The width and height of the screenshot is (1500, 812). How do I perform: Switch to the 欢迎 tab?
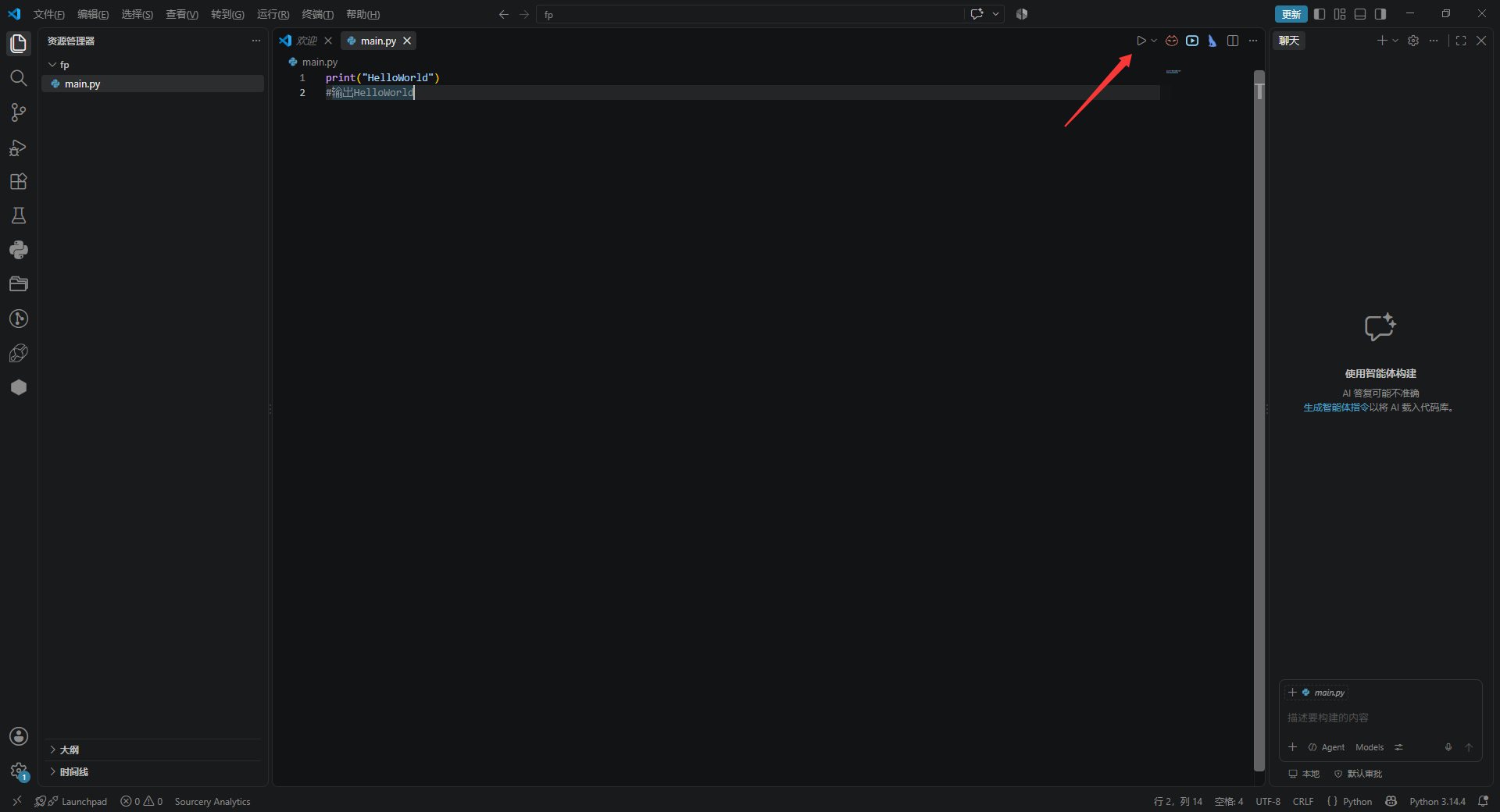click(306, 41)
